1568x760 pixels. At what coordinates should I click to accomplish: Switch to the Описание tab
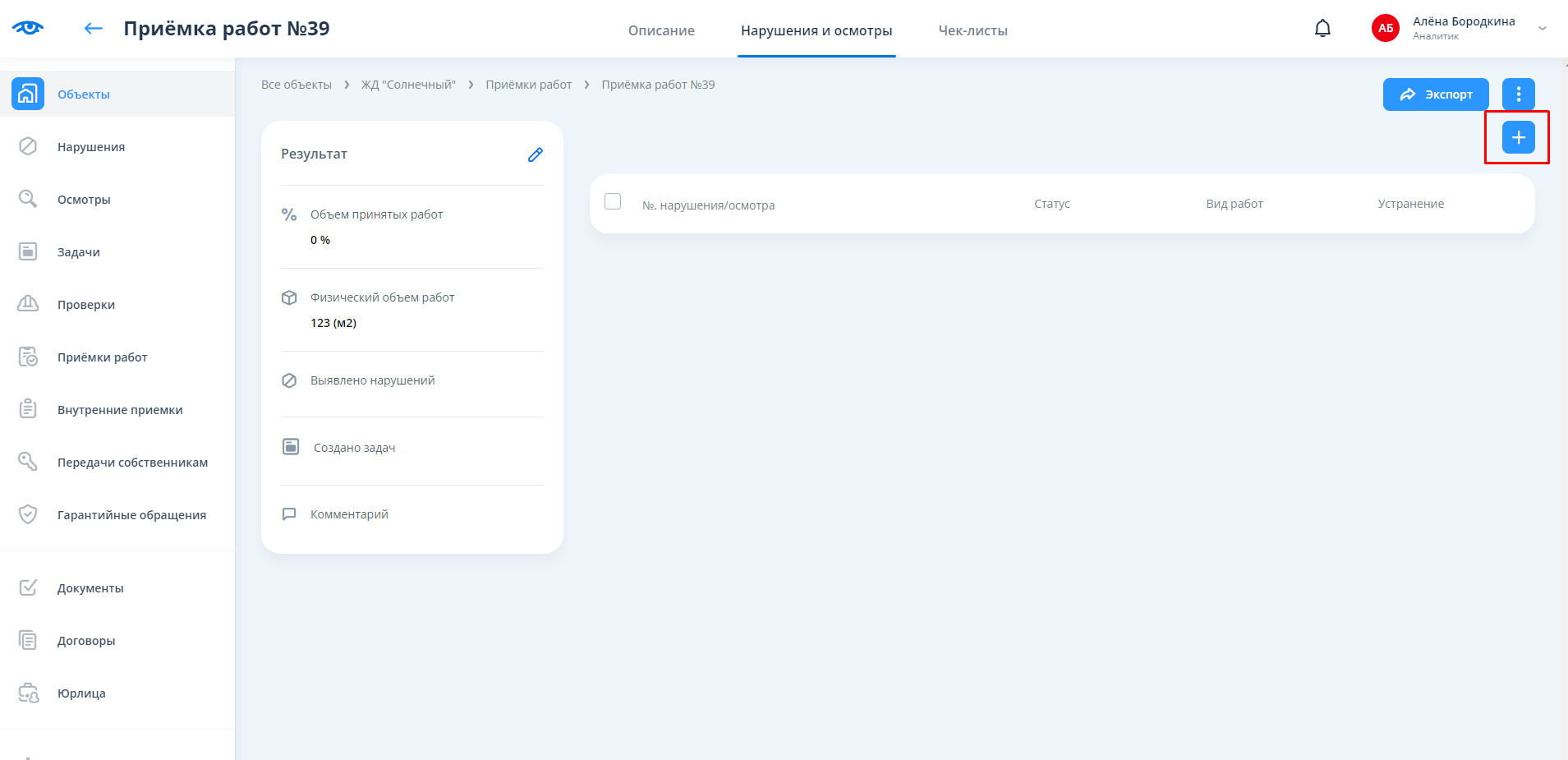tap(661, 30)
